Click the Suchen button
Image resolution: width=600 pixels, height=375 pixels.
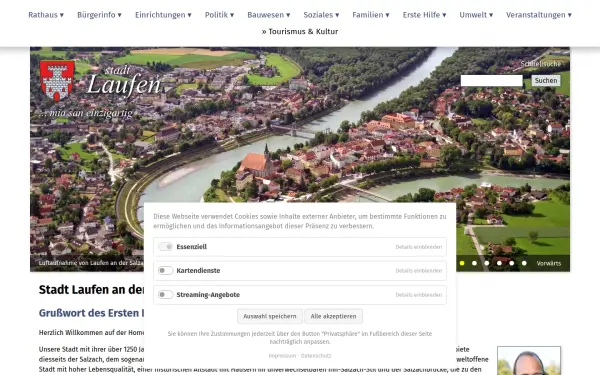tap(546, 80)
